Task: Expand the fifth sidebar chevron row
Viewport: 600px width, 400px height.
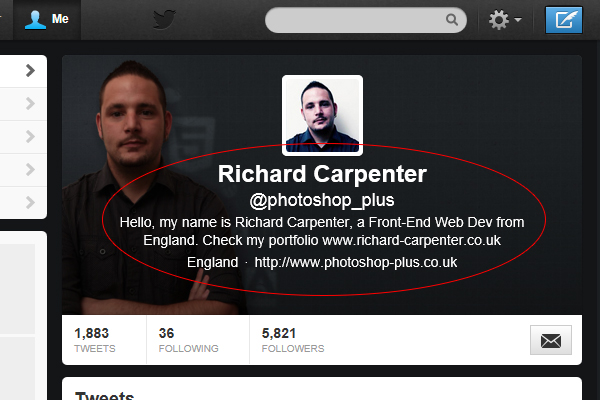Action: (23, 202)
